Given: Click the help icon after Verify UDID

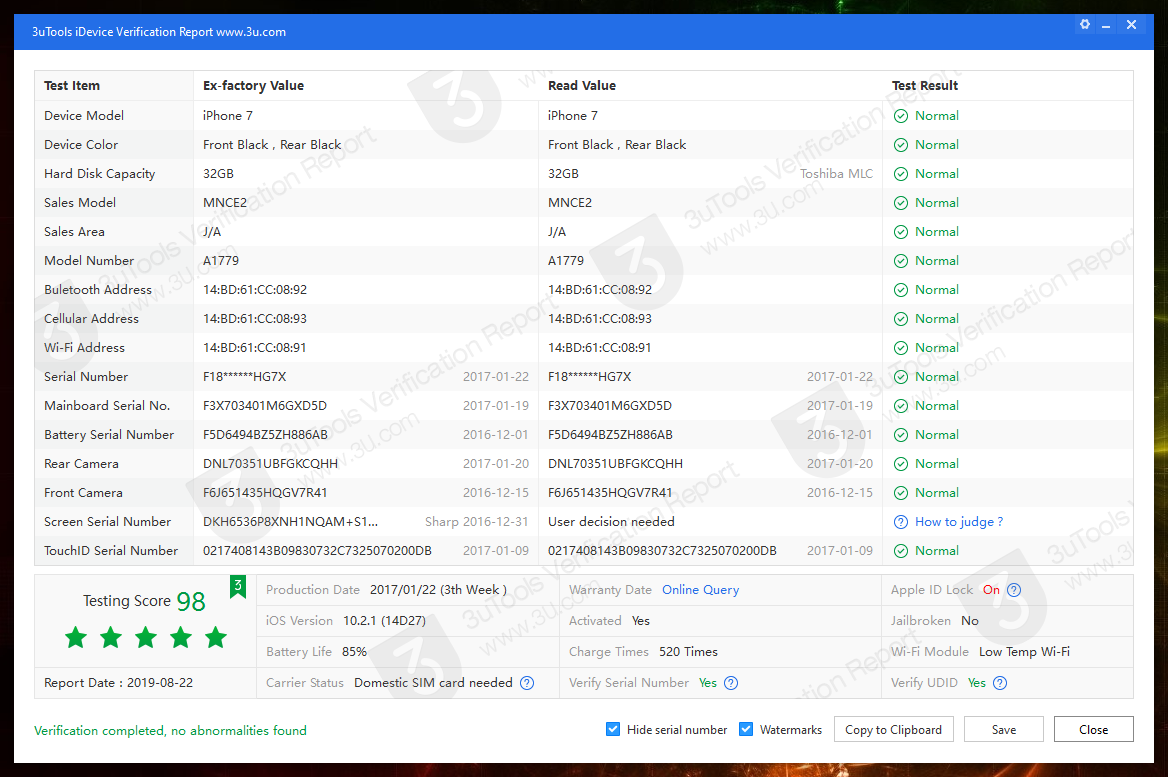Looking at the screenshot, I should click(1000, 683).
